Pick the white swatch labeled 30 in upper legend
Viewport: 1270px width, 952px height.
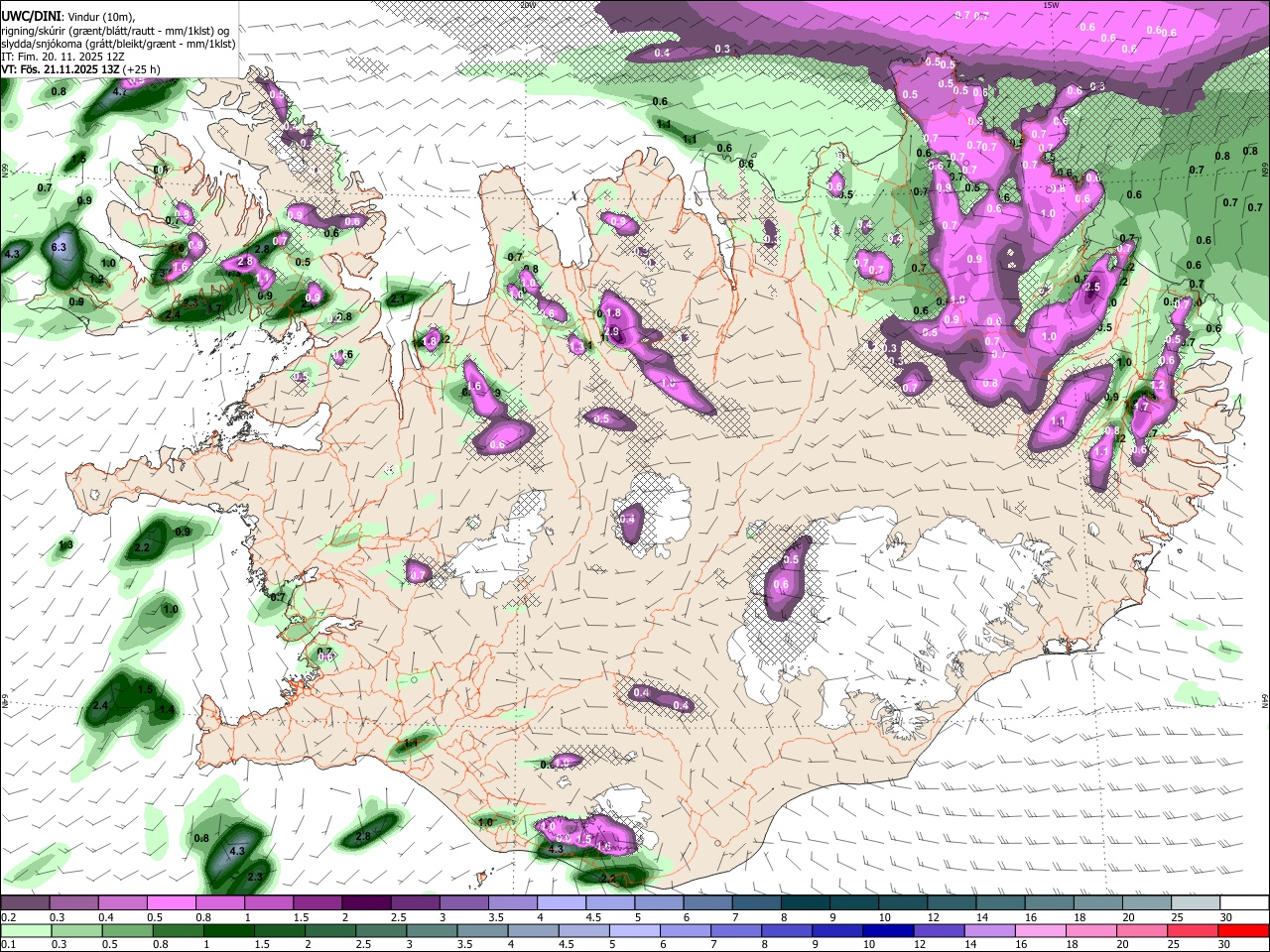(1244, 903)
